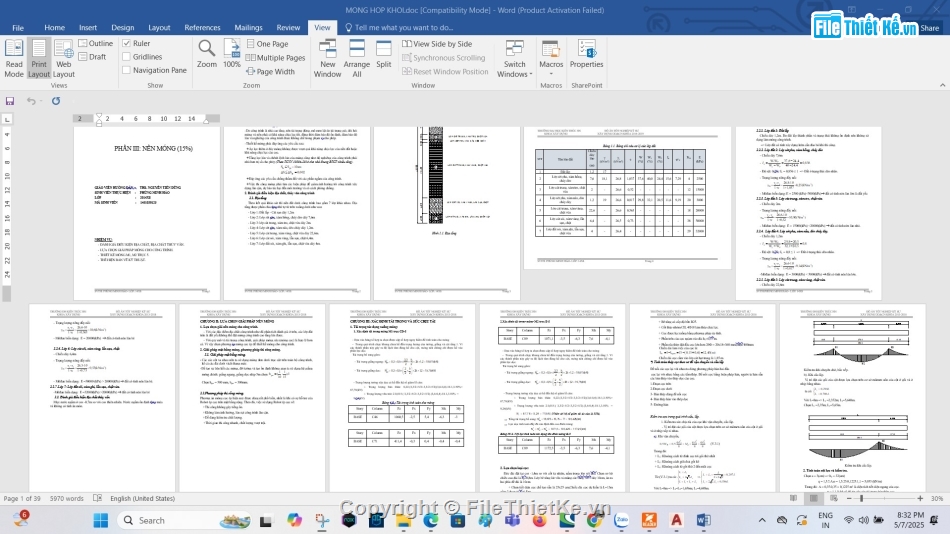Select Print Layout in status bar
The width and height of the screenshot is (950, 534).
pos(814,498)
